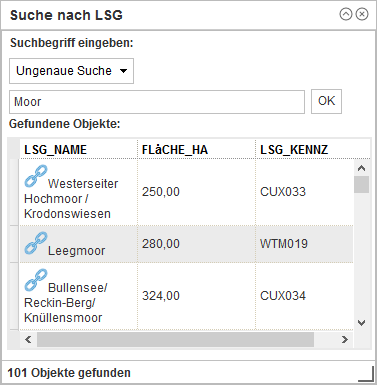Click the row selector of Leegmoor row

(x=14, y=244)
